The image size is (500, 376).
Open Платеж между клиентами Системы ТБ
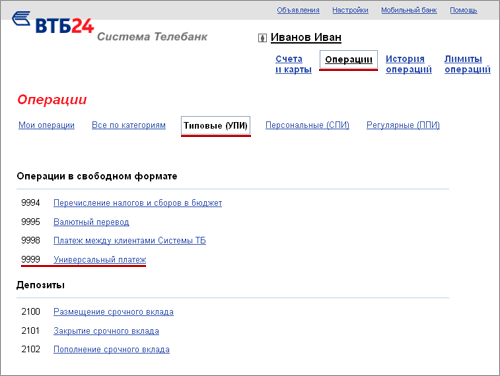(130, 240)
